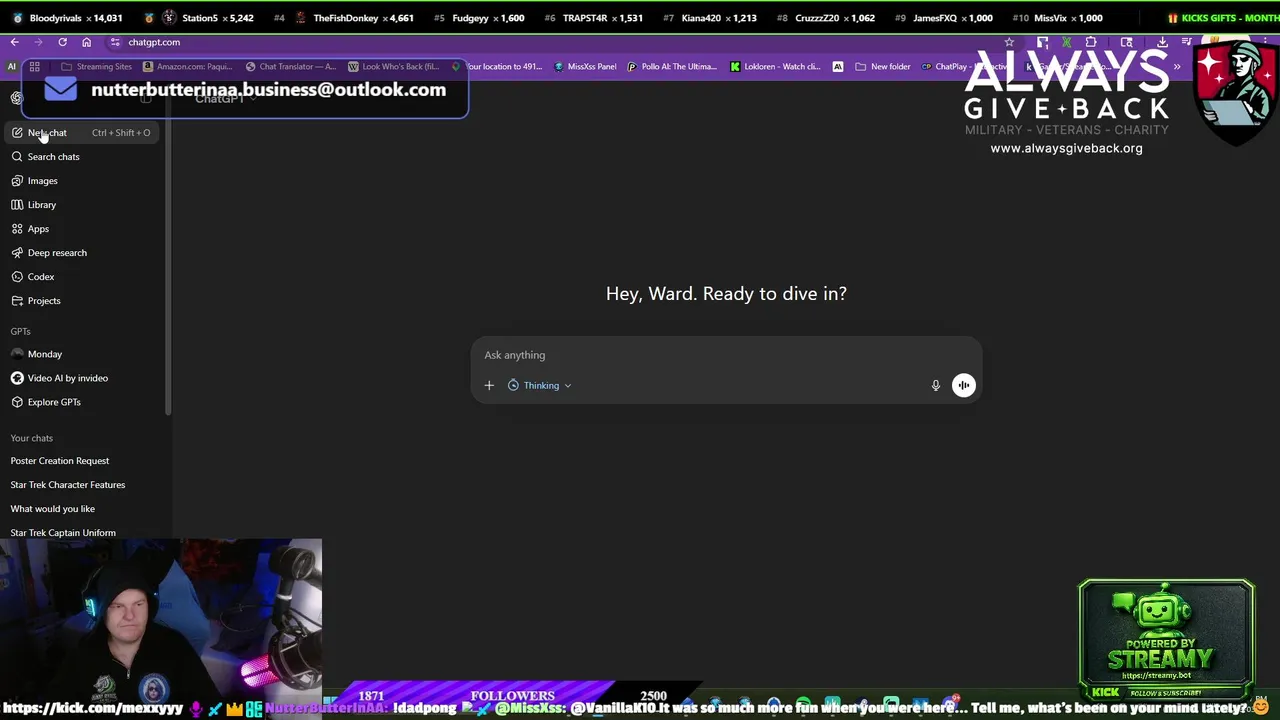Open the MissXss Panel bookmark

585,67
